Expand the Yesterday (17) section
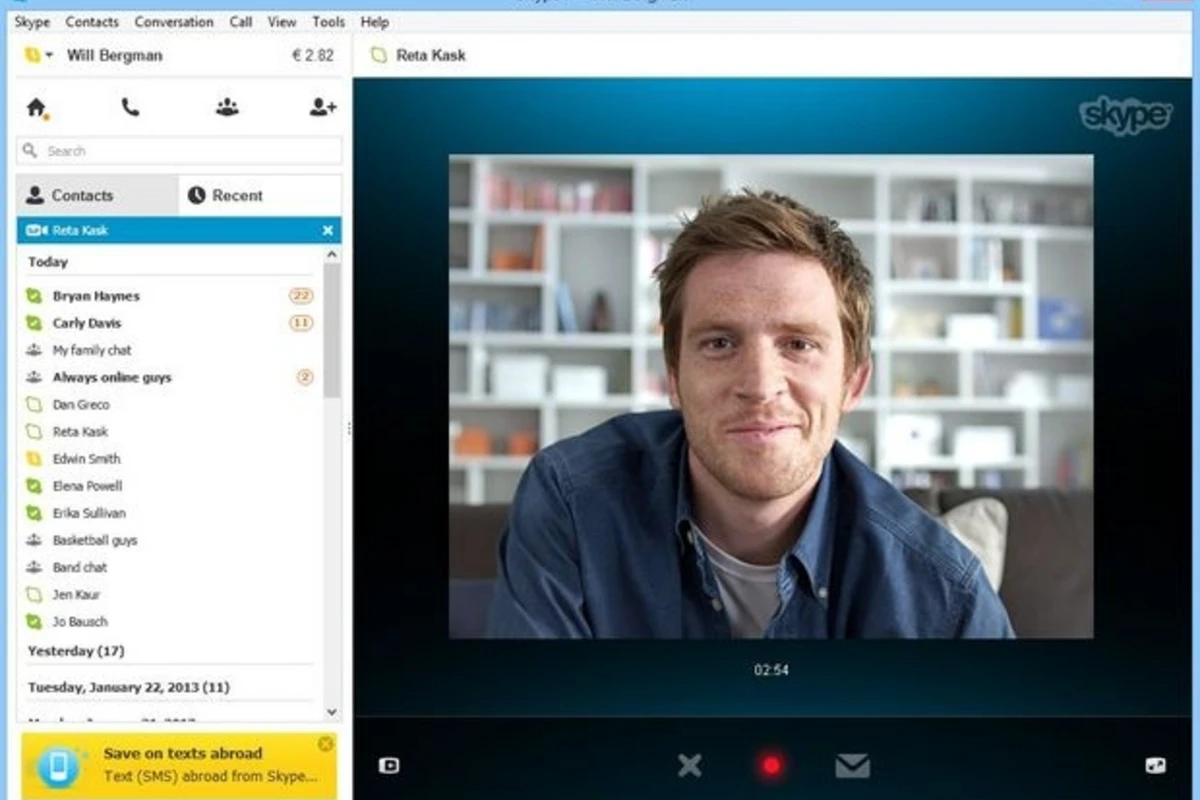The image size is (1200, 800). click(76, 651)
